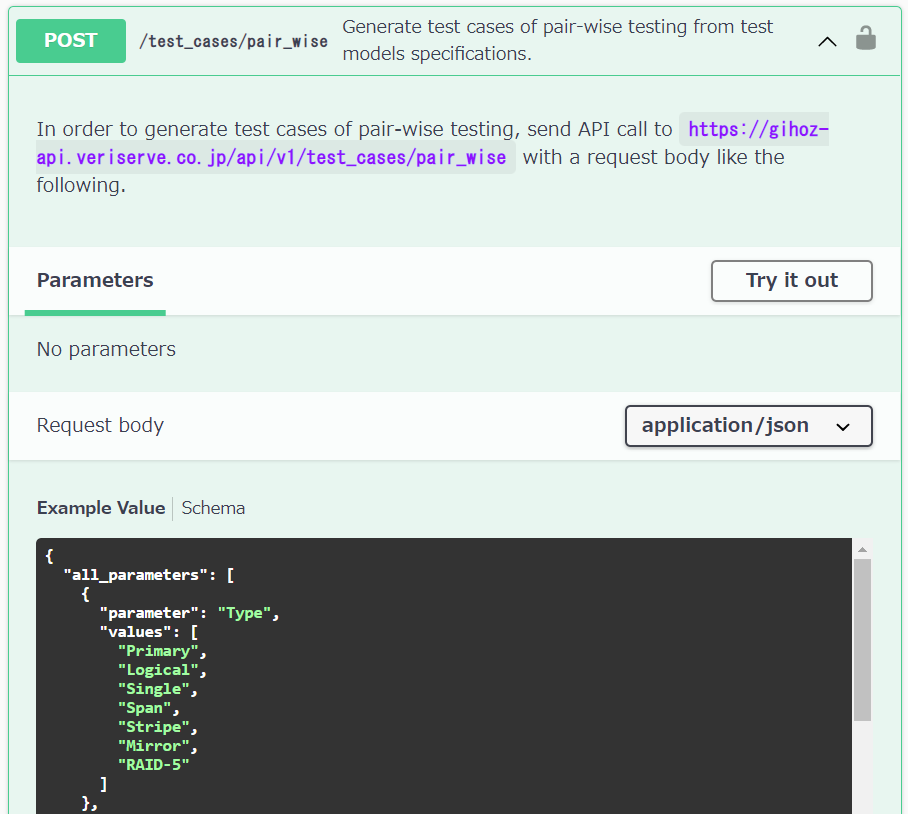Click the No parameters text

tap(106, 350)
